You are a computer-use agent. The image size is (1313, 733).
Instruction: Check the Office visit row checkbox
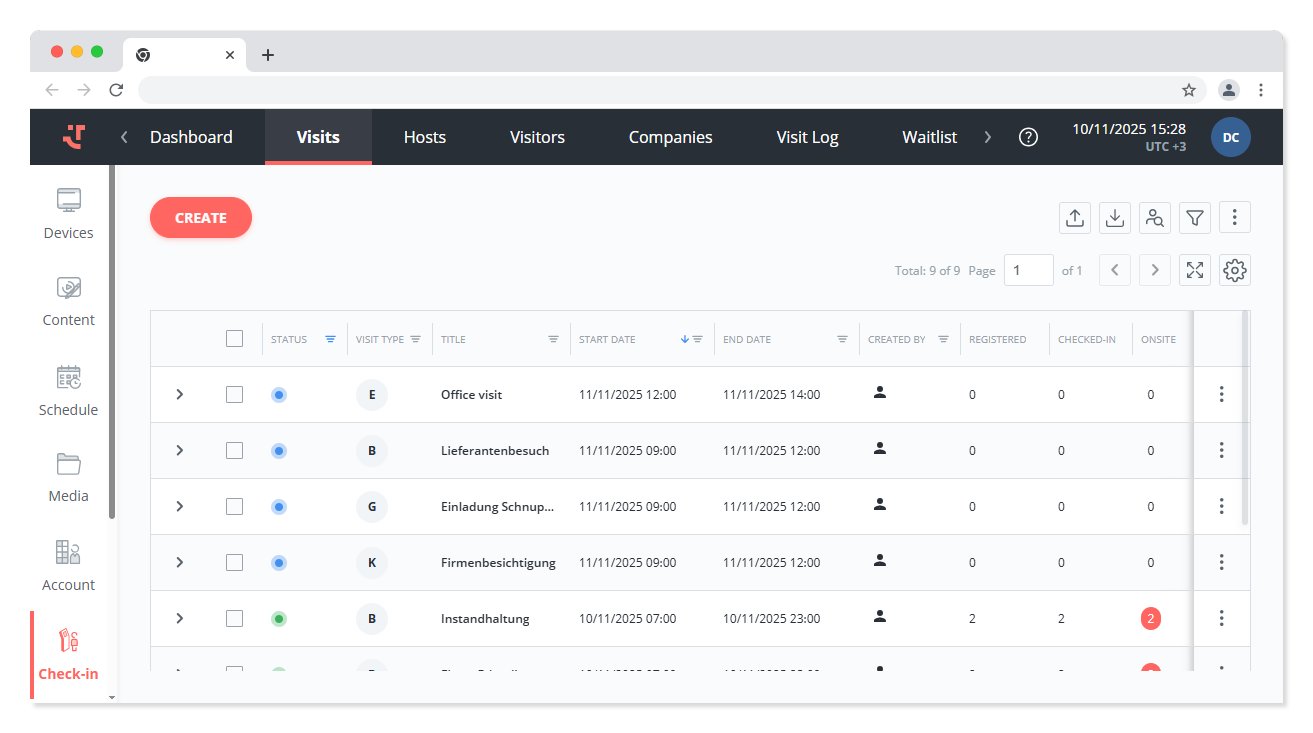(x=234, y=395)
